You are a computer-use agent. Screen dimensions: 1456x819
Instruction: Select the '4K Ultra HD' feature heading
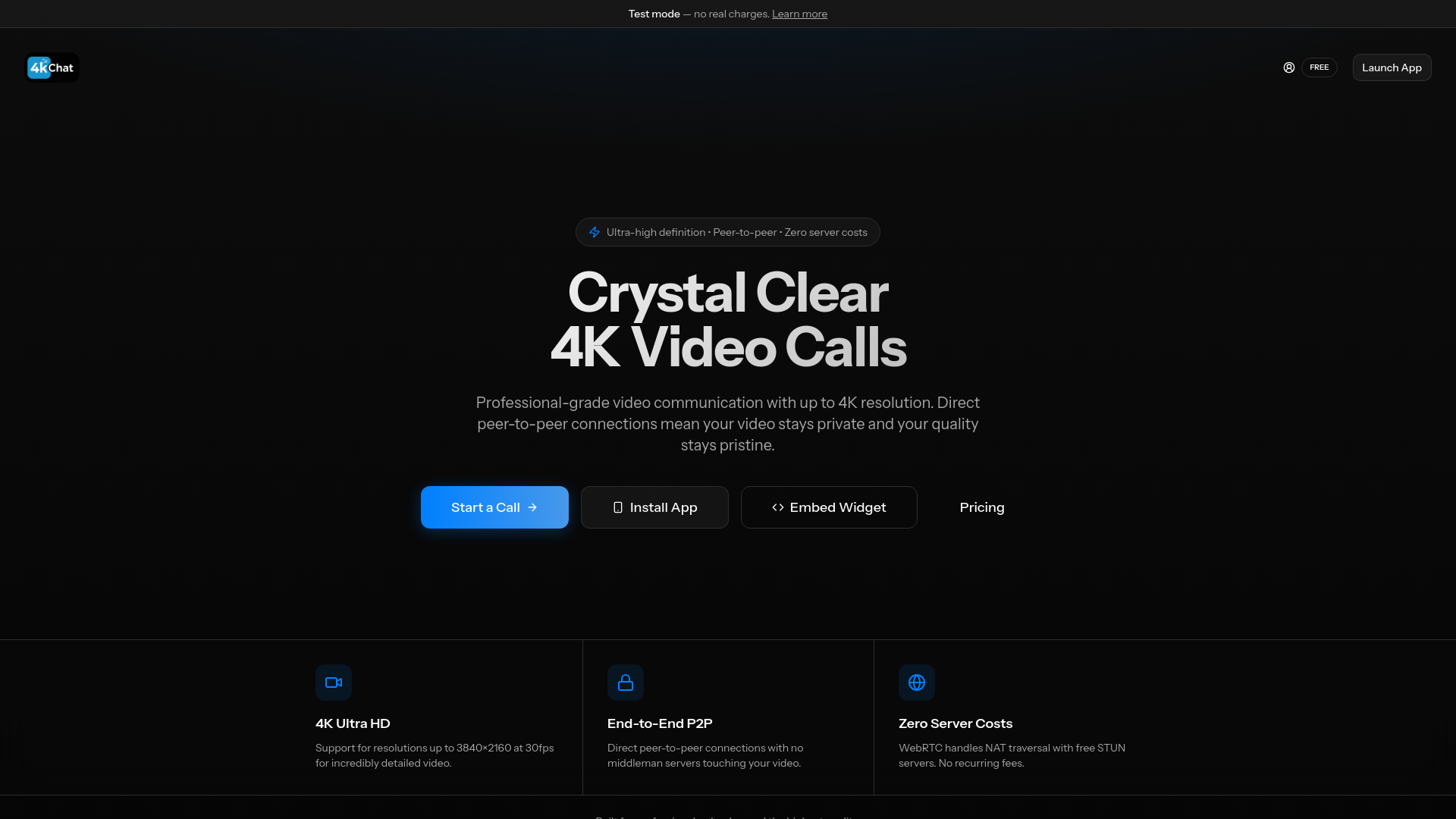[353, 723]
